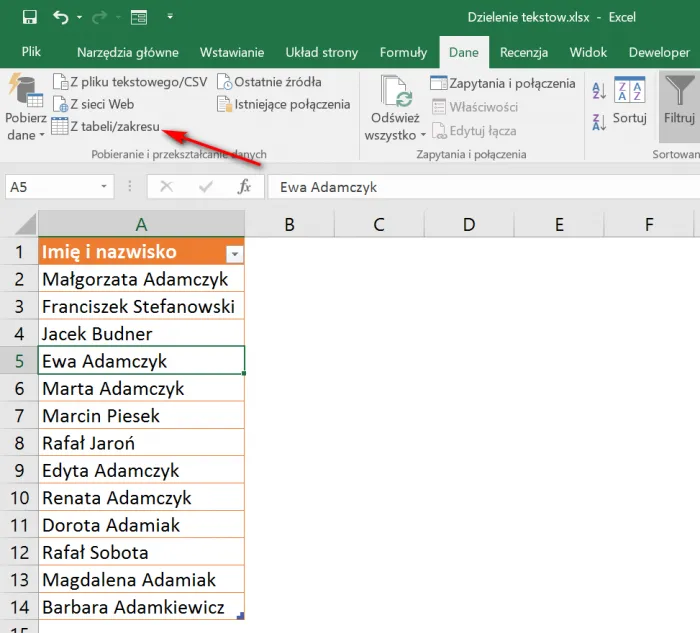Sort ascending with the A-Z icon
700x633 pixels.
click(x=599, y=91)
